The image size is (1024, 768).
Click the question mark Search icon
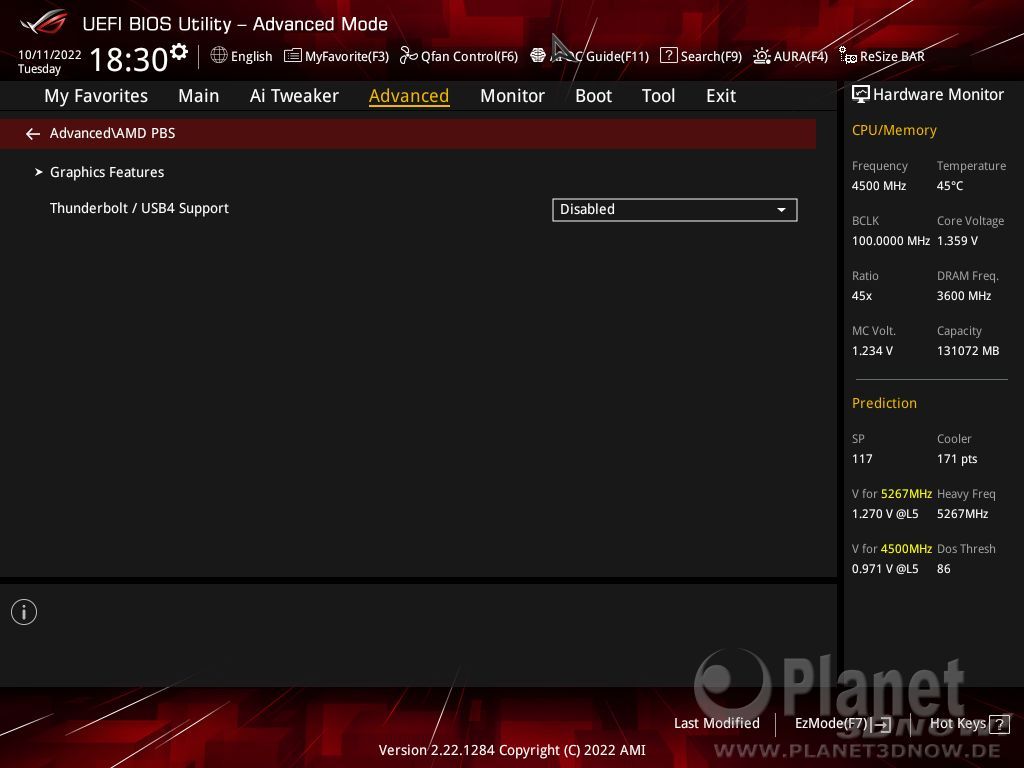[x=669, y=56]
